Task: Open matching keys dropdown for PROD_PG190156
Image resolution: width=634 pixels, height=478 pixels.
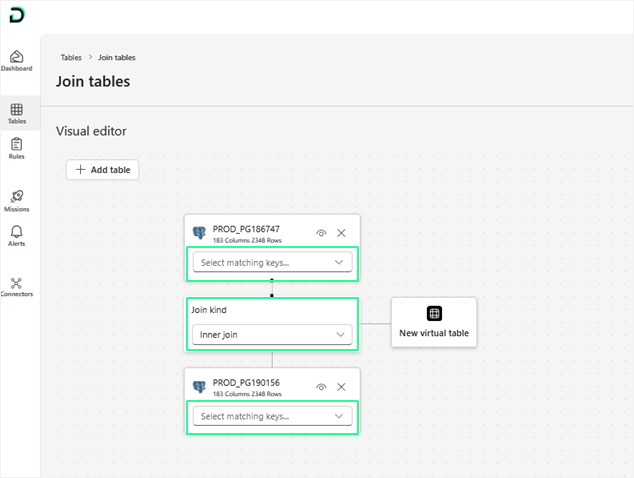Action: pos(273,416)
